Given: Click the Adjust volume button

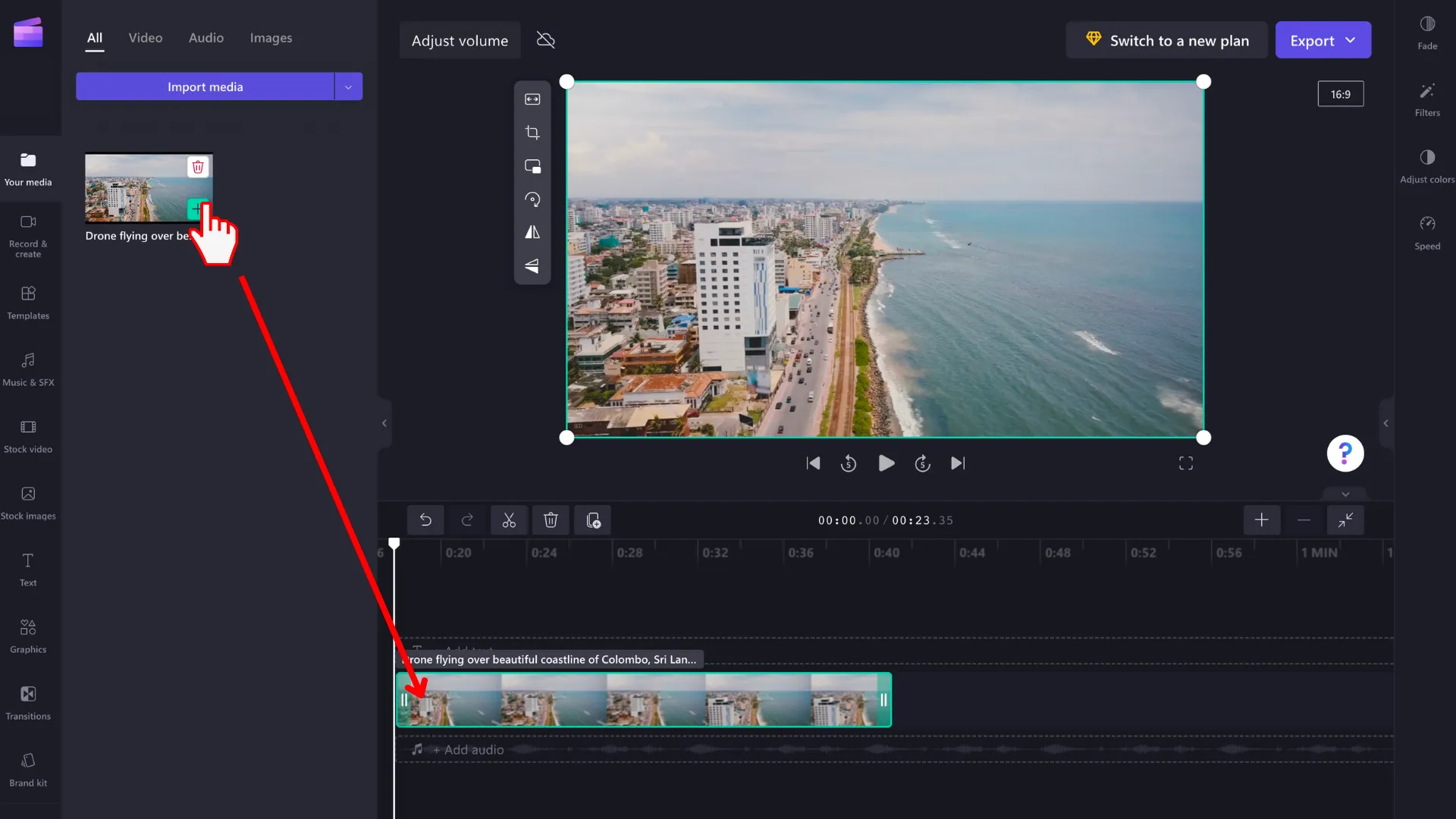Looking at the screenshot, I should [460, 41].
